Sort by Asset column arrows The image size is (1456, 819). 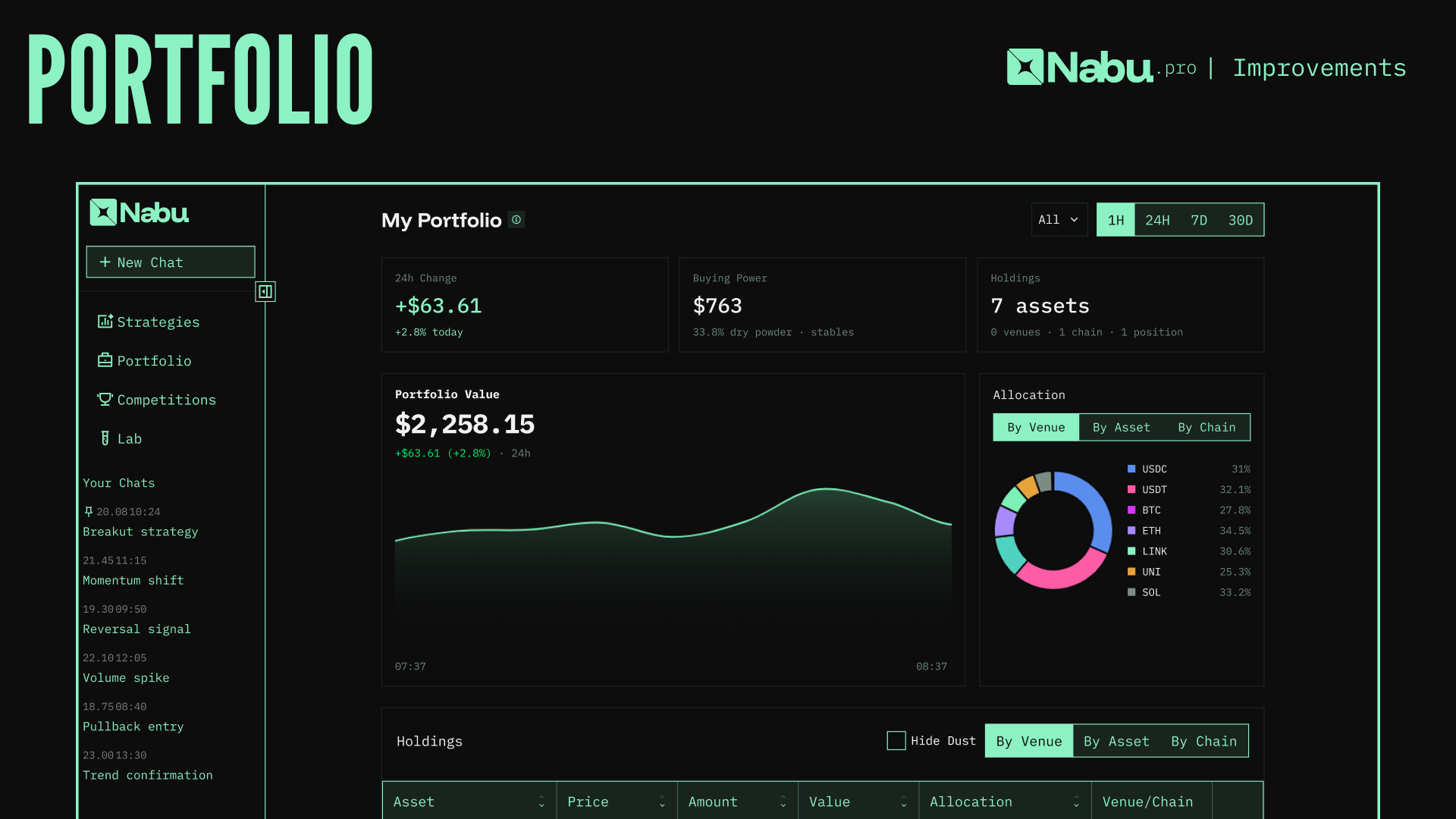(x=541, y=802)
